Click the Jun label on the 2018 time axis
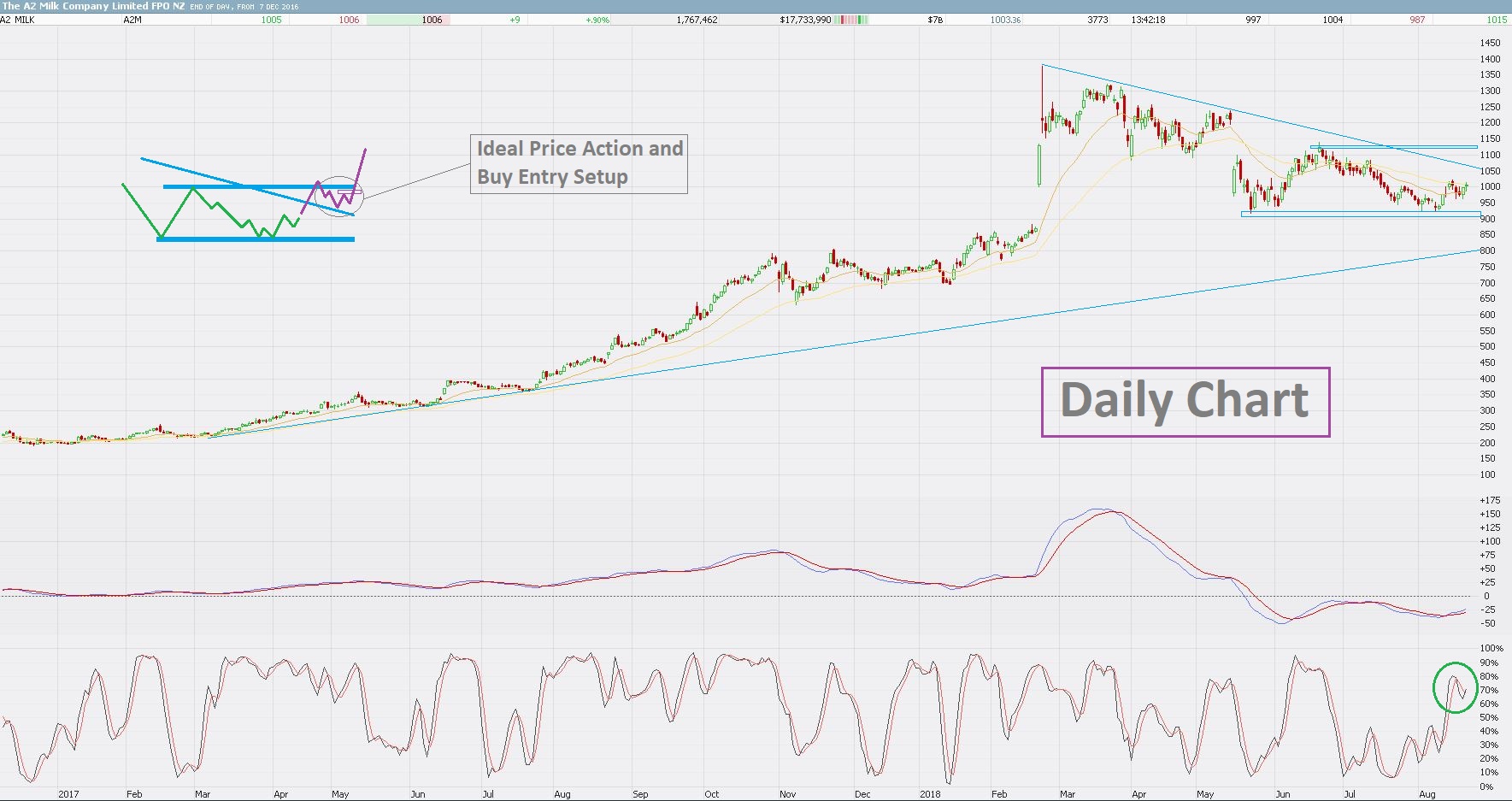Viewport: 1512px width, 801px height. point(1283,794)
